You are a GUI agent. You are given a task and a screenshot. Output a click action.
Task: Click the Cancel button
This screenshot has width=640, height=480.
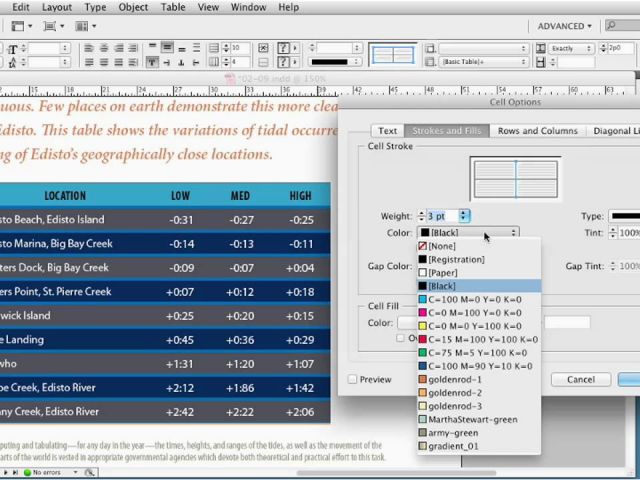[580, 380]
